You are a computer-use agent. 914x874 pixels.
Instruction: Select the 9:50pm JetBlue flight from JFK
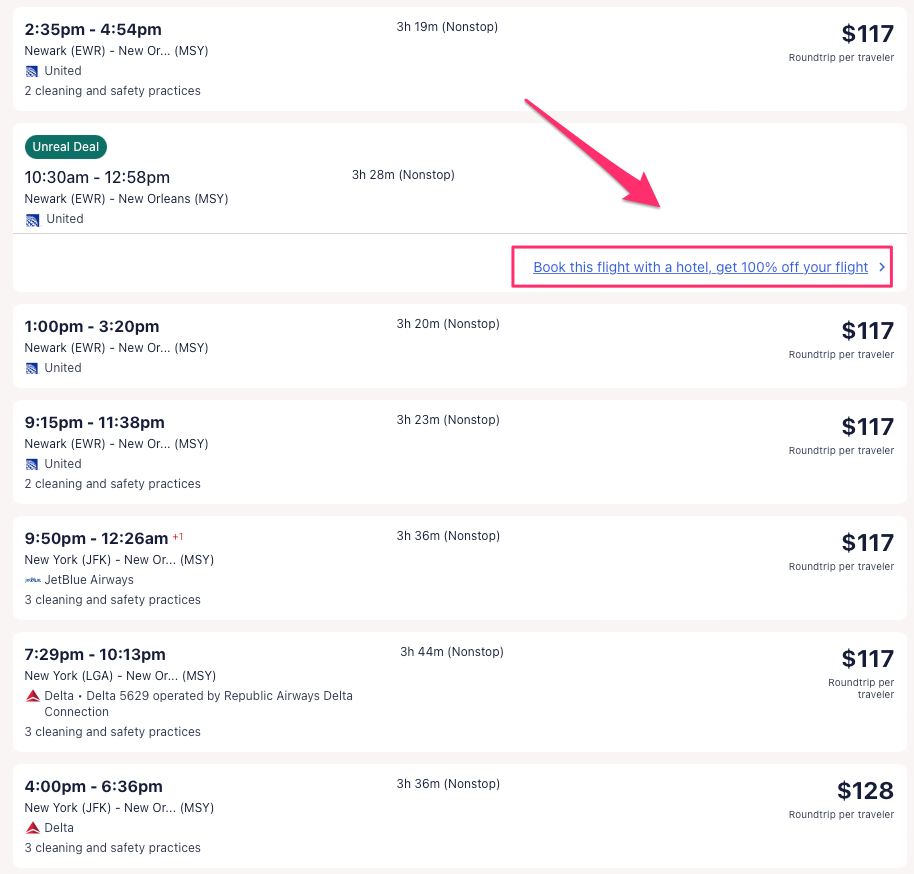96,539
